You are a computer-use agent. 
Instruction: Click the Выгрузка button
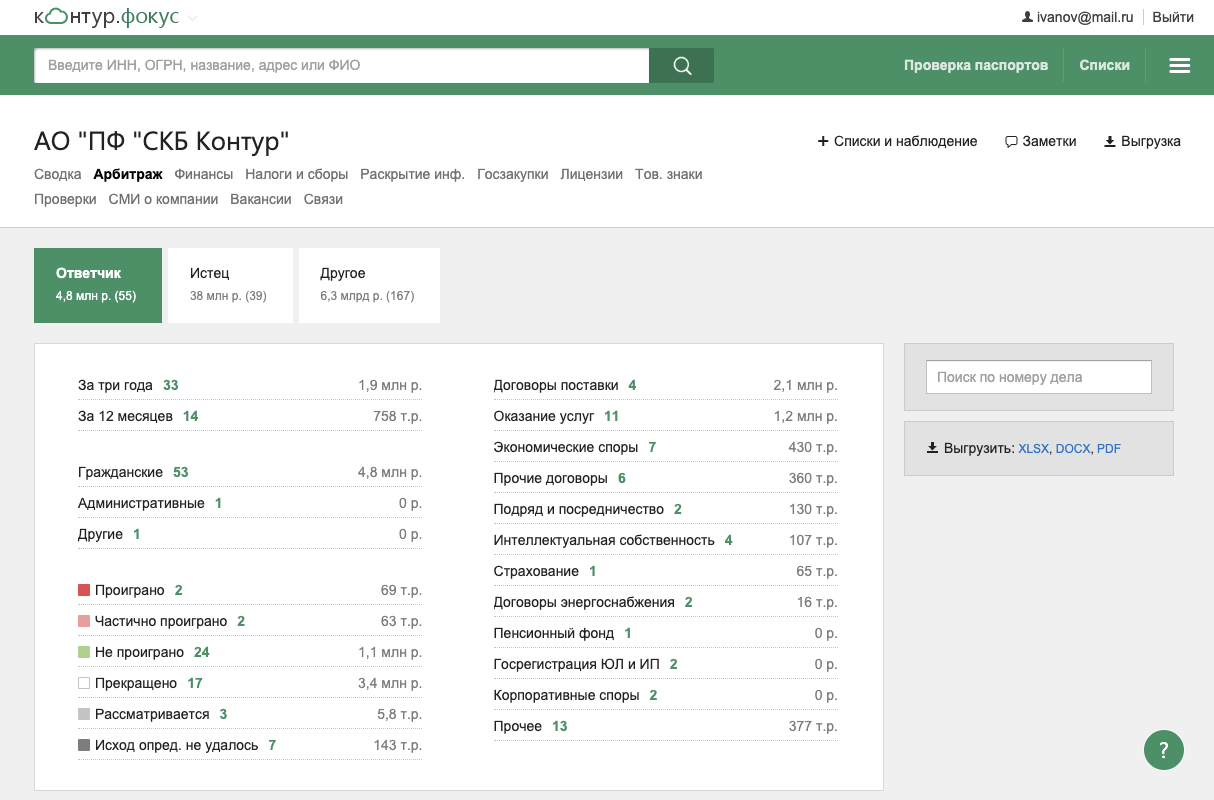tap(1143, 142)
